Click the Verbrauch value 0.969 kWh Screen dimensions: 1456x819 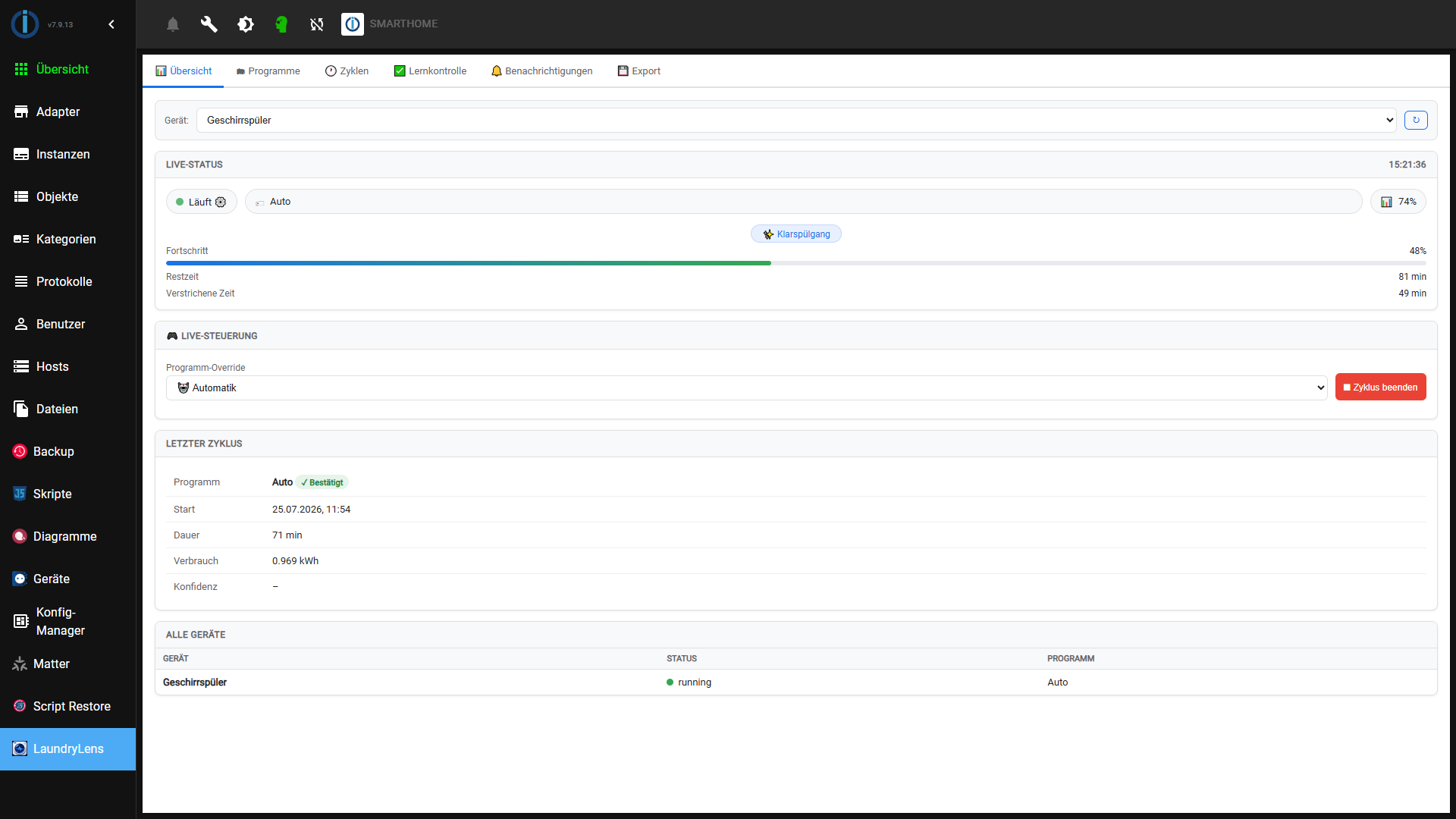pos(295,561)
